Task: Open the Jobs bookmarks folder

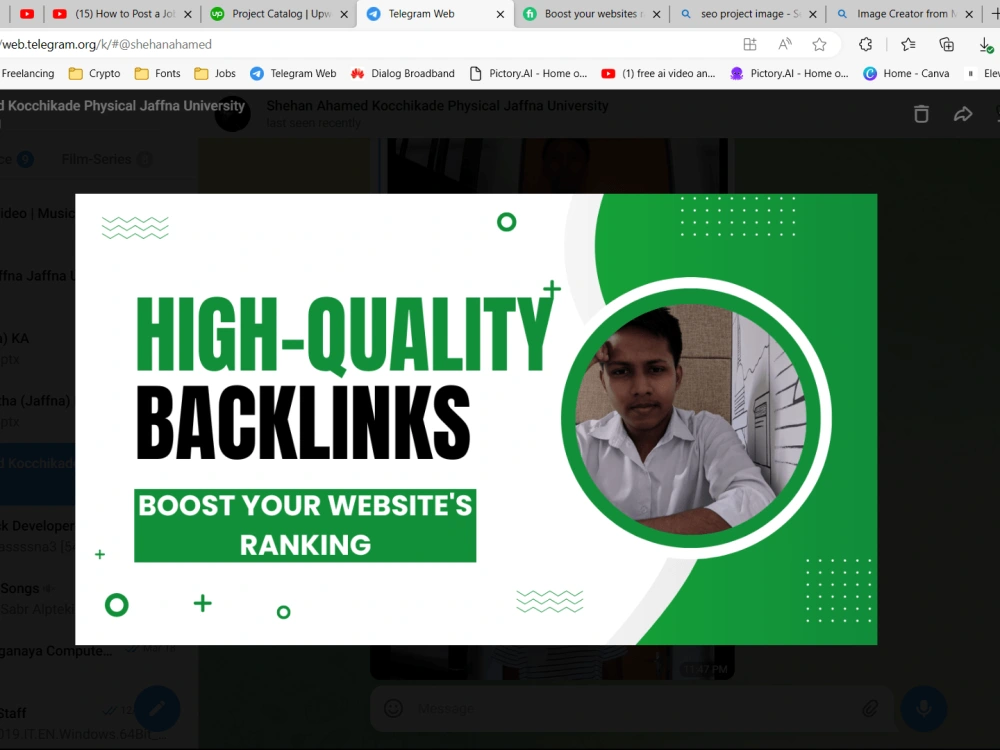Action: pos(215,73)
